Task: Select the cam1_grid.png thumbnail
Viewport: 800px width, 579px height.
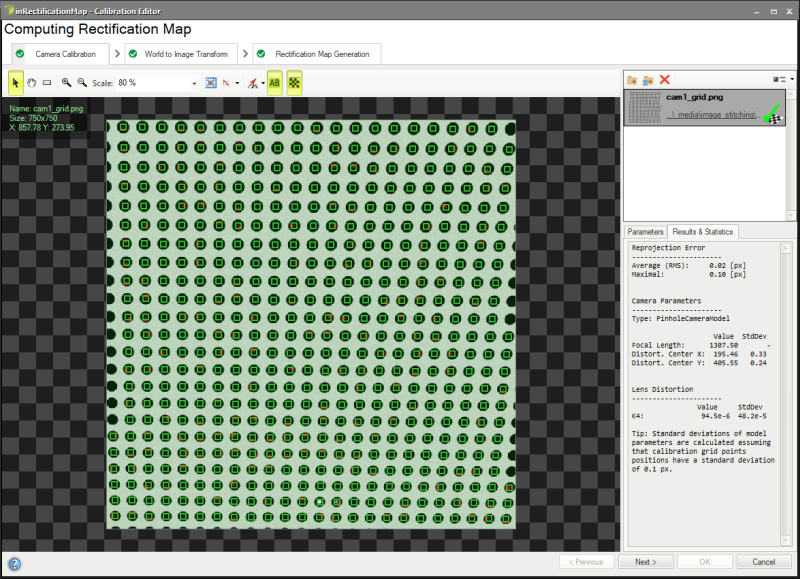Action: 644,107
